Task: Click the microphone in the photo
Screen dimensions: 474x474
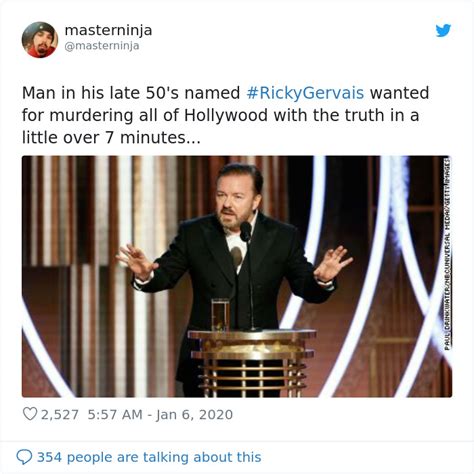Action: (x=246, y=231)
